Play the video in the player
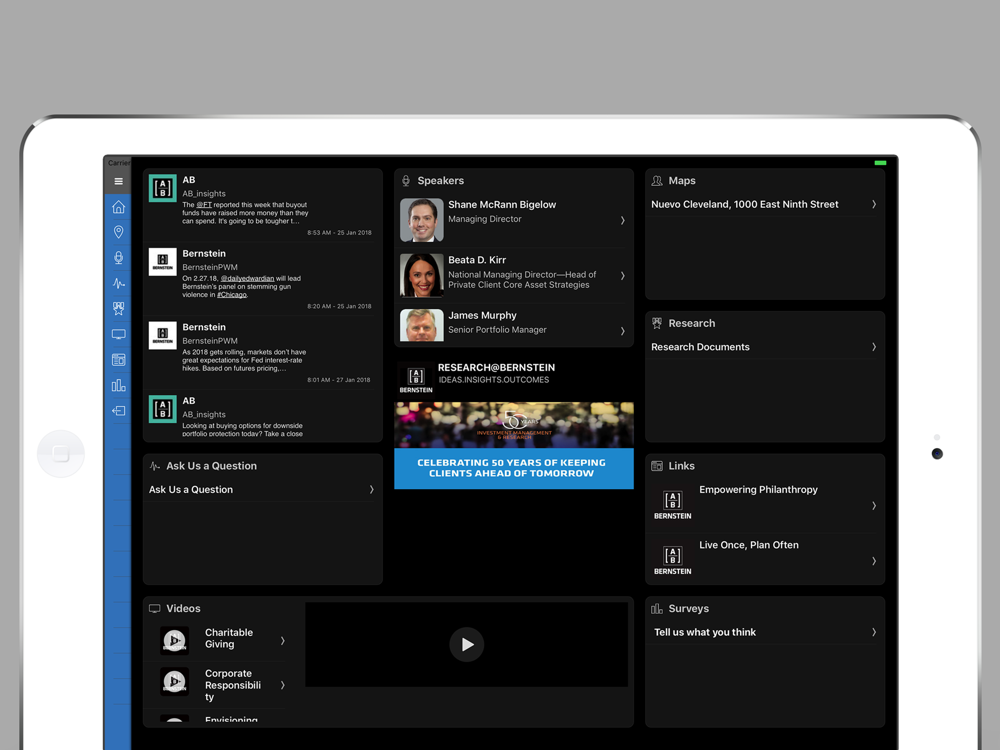Image resolution: width=1000 pixels, height=750 pixels. [467, 644]
